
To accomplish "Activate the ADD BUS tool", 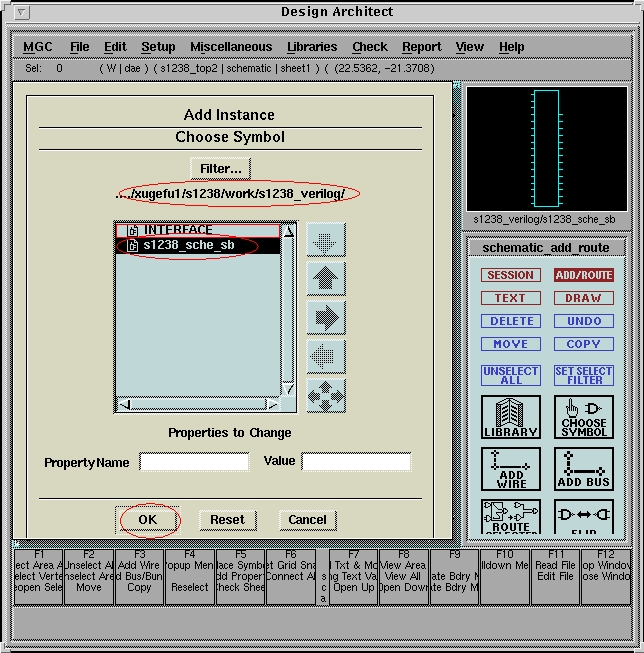I will click(x=583, y=468).
